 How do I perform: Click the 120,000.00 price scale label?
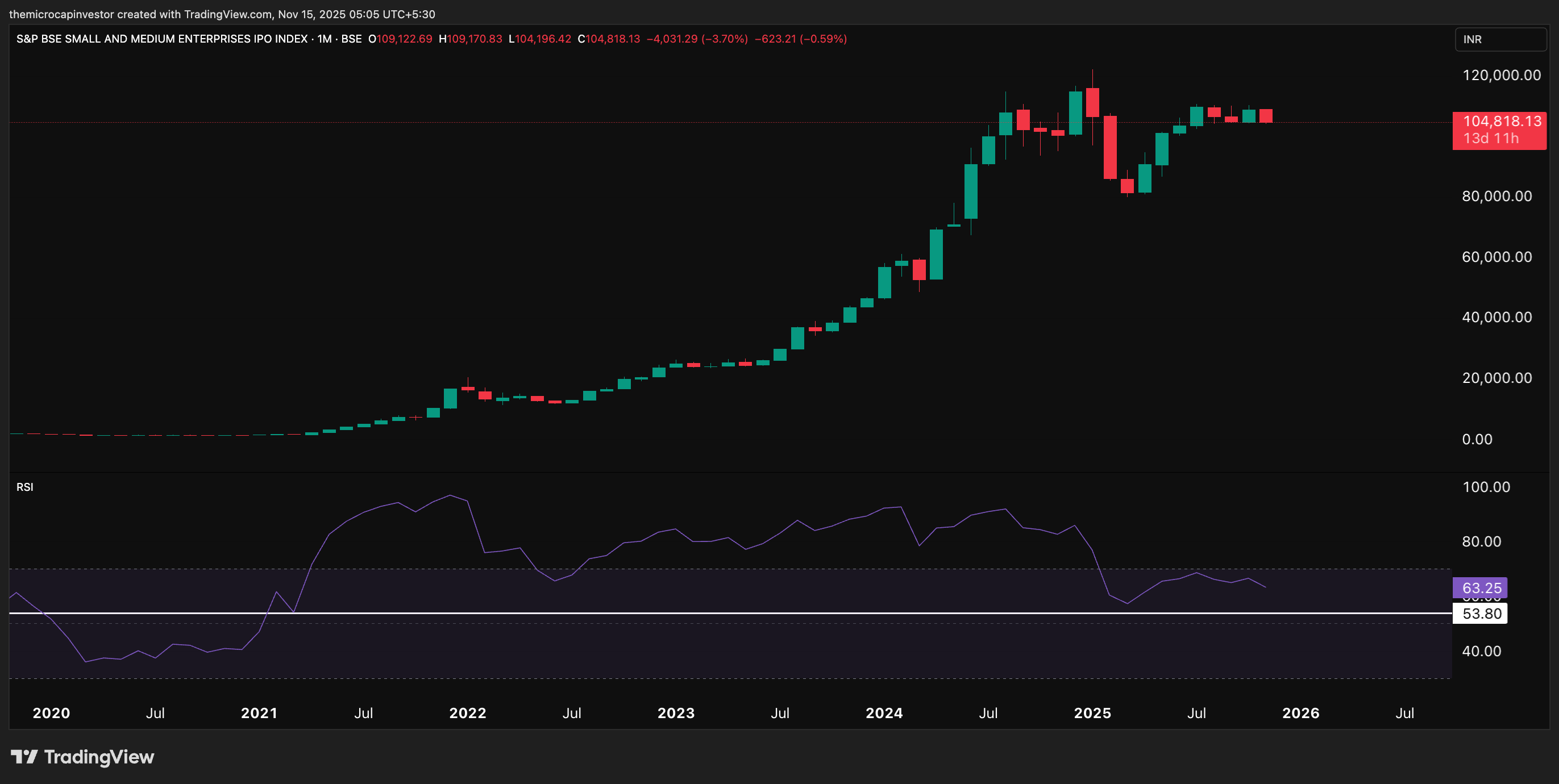(x=1501, y=75)
